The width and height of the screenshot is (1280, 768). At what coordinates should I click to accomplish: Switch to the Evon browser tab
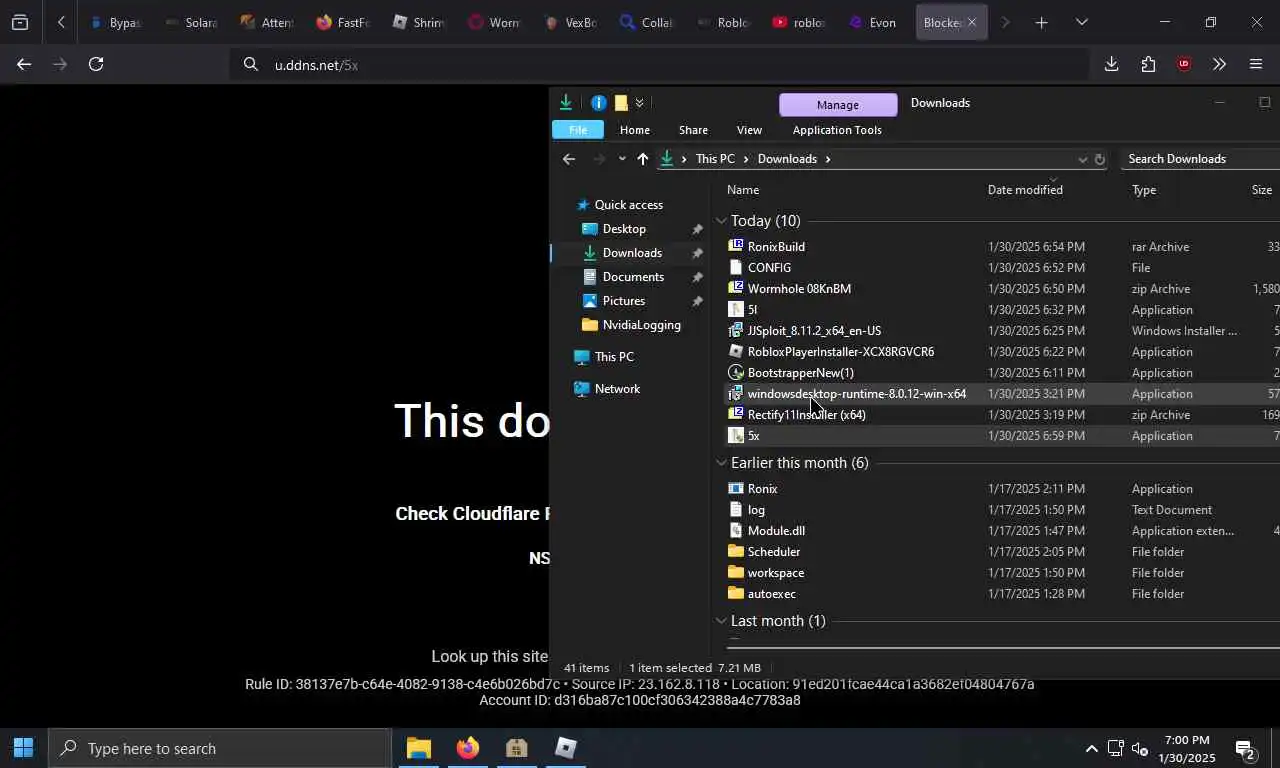(872, 22)
